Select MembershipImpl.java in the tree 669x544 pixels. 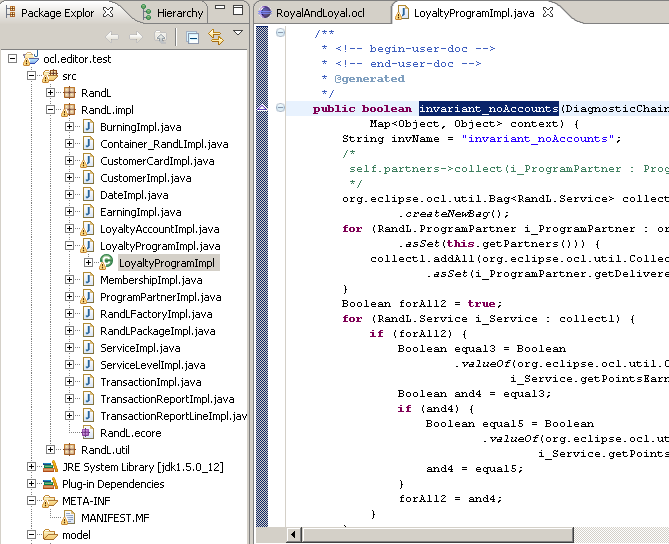click(x=151, y=280)
